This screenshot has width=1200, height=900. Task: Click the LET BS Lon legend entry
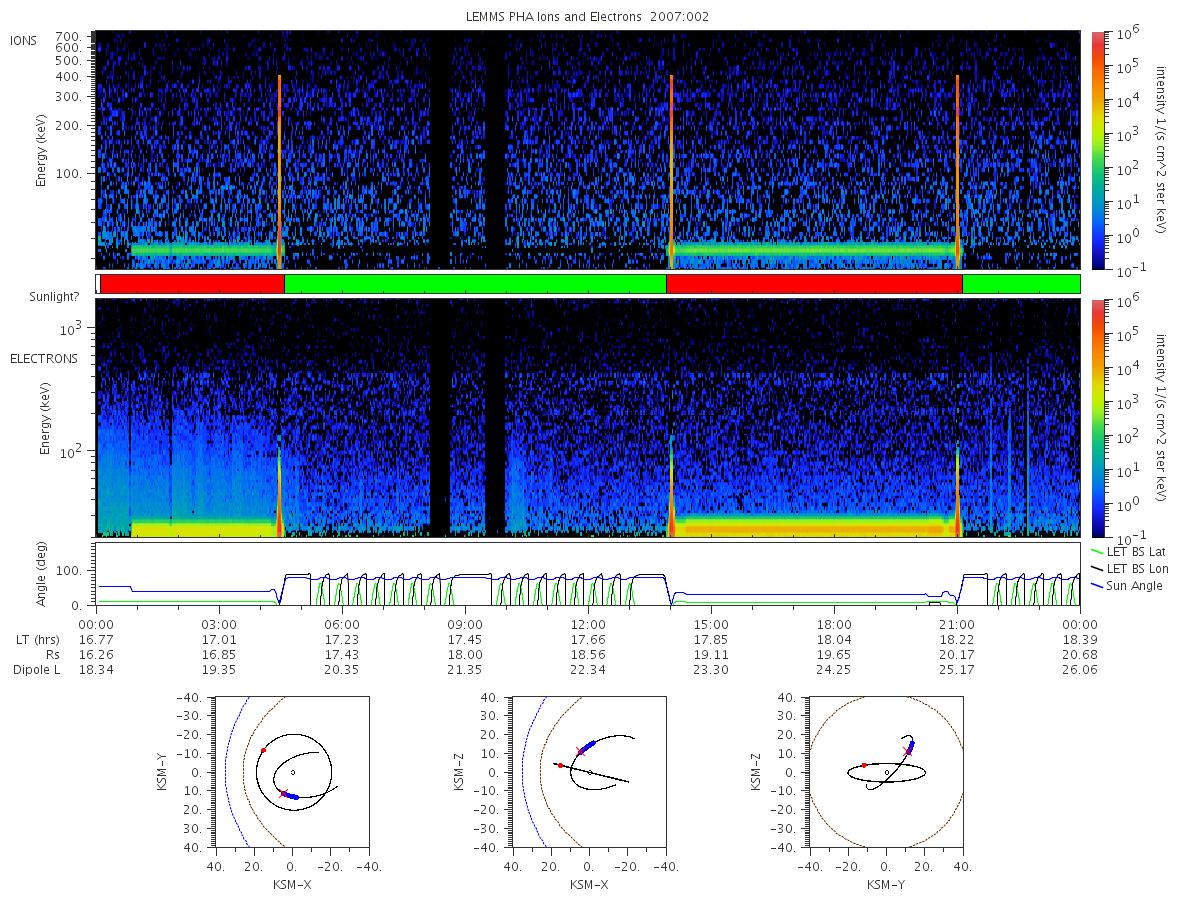click(1128, 568)
